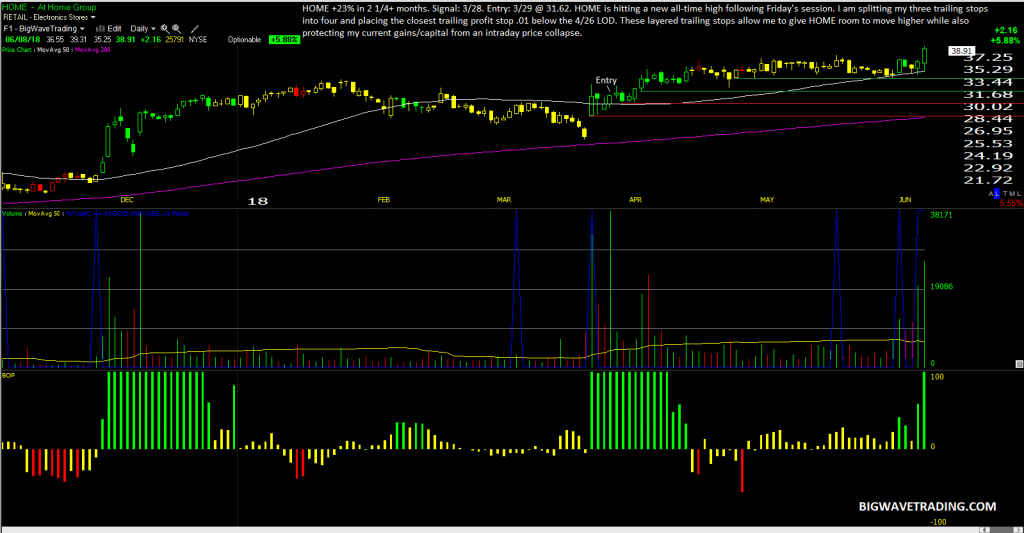
Task: Click the blue %True condition indicator label
Action: pos(127,214)
